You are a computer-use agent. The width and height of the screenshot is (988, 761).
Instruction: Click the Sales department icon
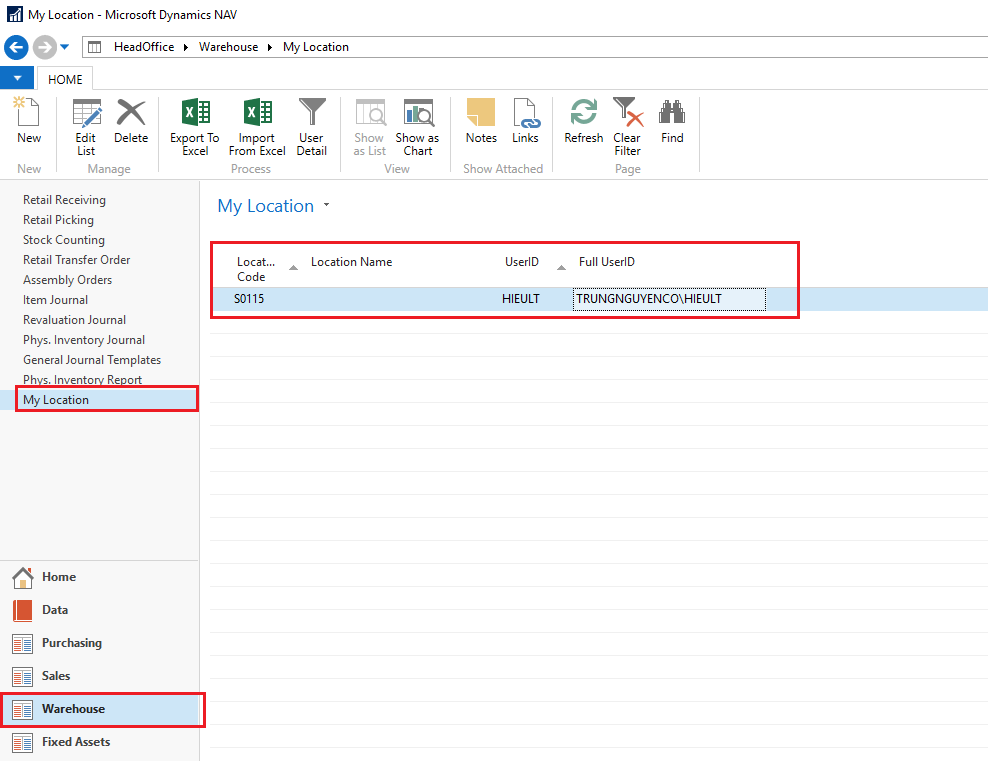pos(23,677)
